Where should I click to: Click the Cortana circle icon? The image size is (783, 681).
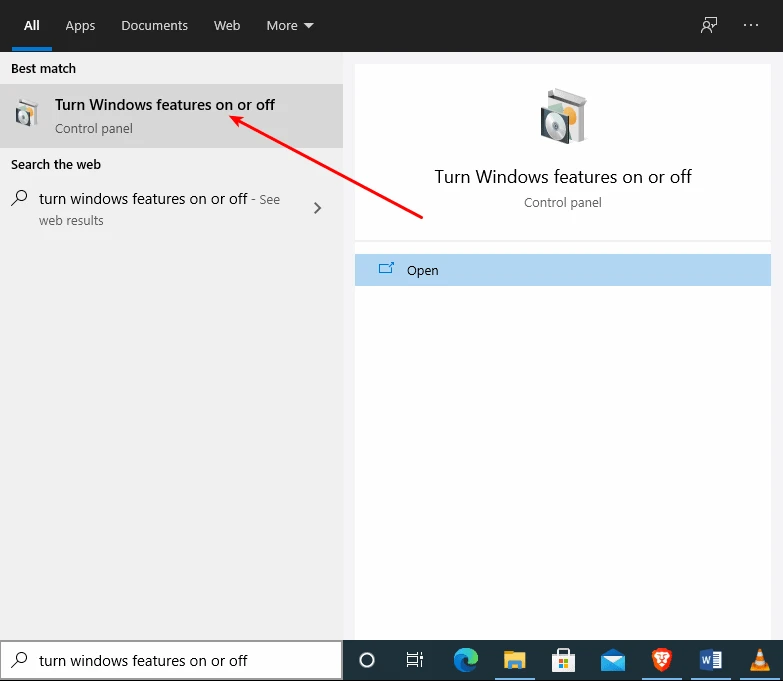tap(367, 660)
